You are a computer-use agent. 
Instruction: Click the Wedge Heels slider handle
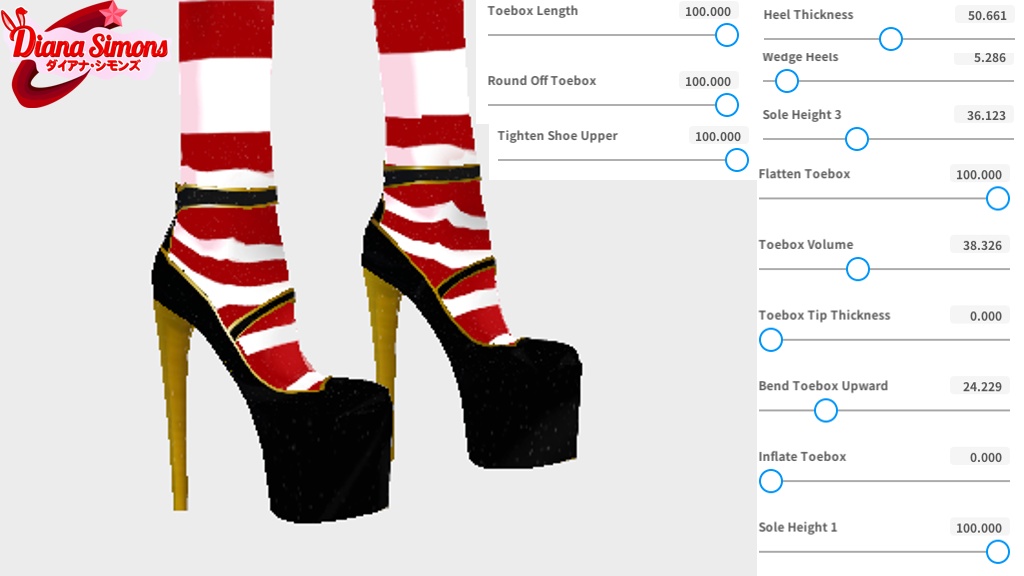click(786, 81)
